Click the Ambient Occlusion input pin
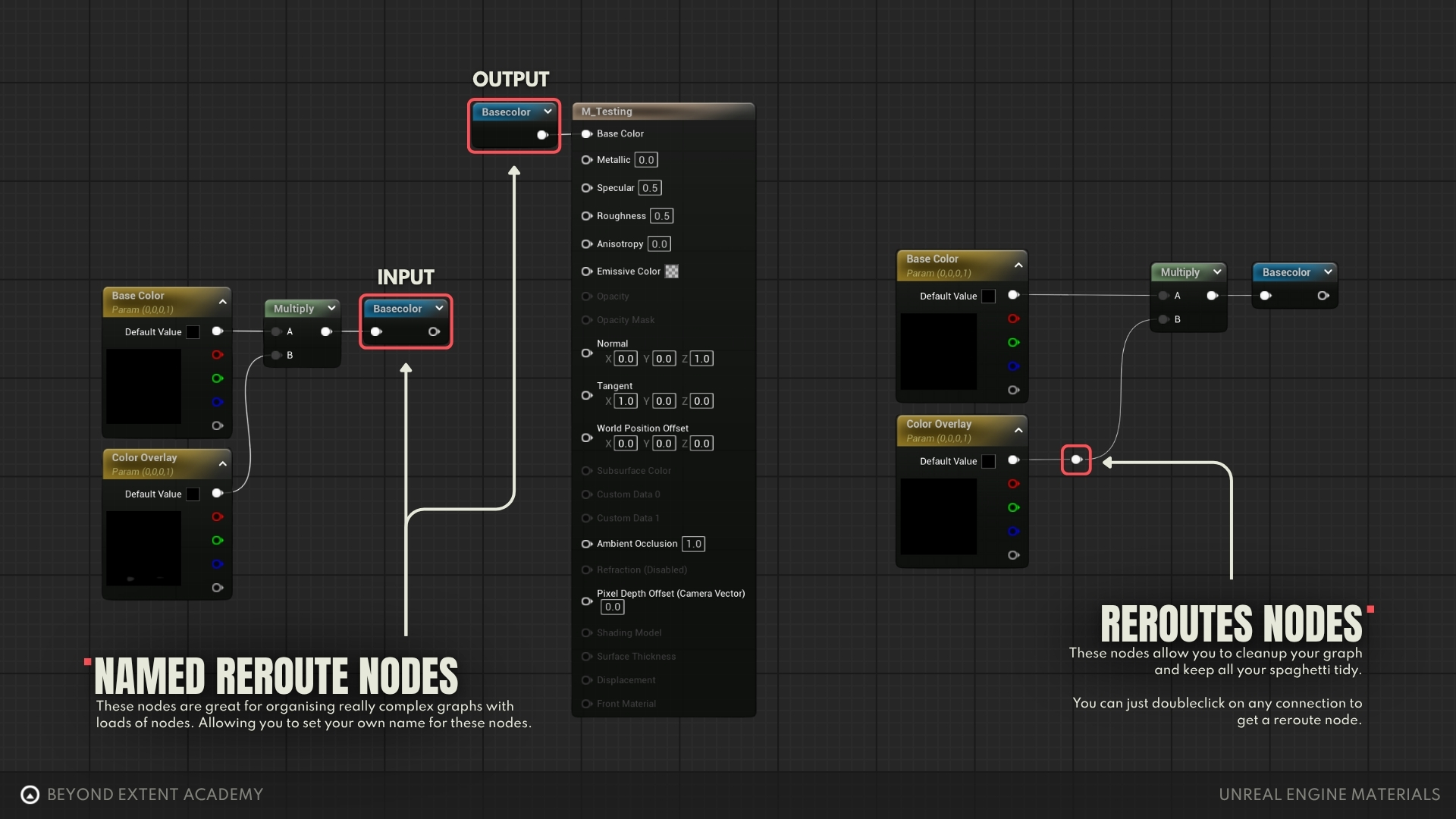The width and height of the screenshot is (1456, 819). click(586, 544)
